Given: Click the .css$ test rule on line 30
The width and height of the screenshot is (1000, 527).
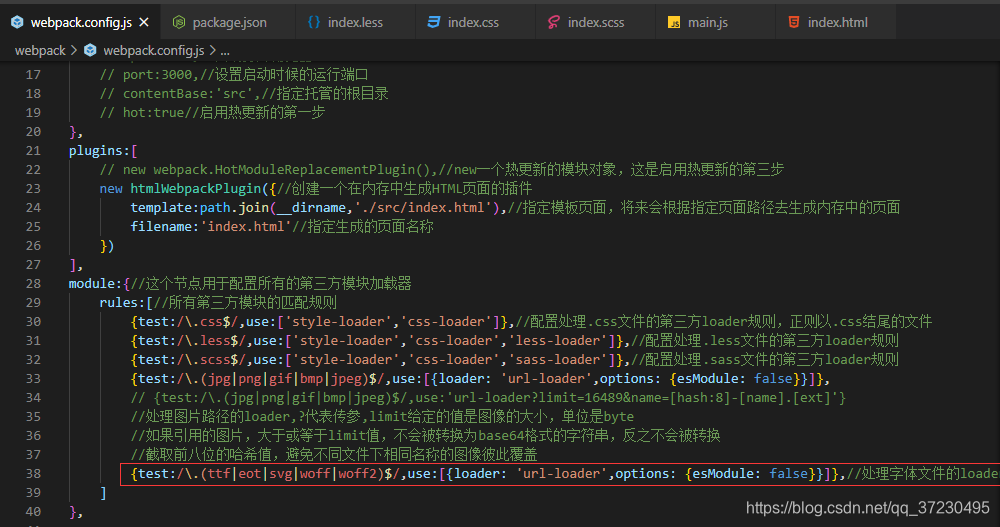Looking at the screenshot, I should 320,322.
